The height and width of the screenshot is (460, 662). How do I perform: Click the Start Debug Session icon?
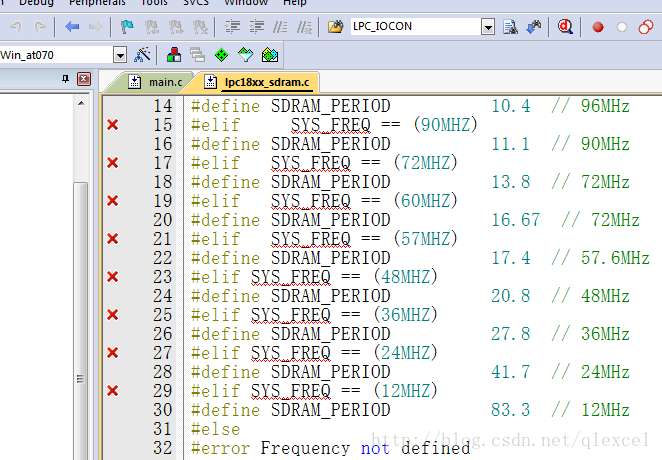[x=565, y=27]
